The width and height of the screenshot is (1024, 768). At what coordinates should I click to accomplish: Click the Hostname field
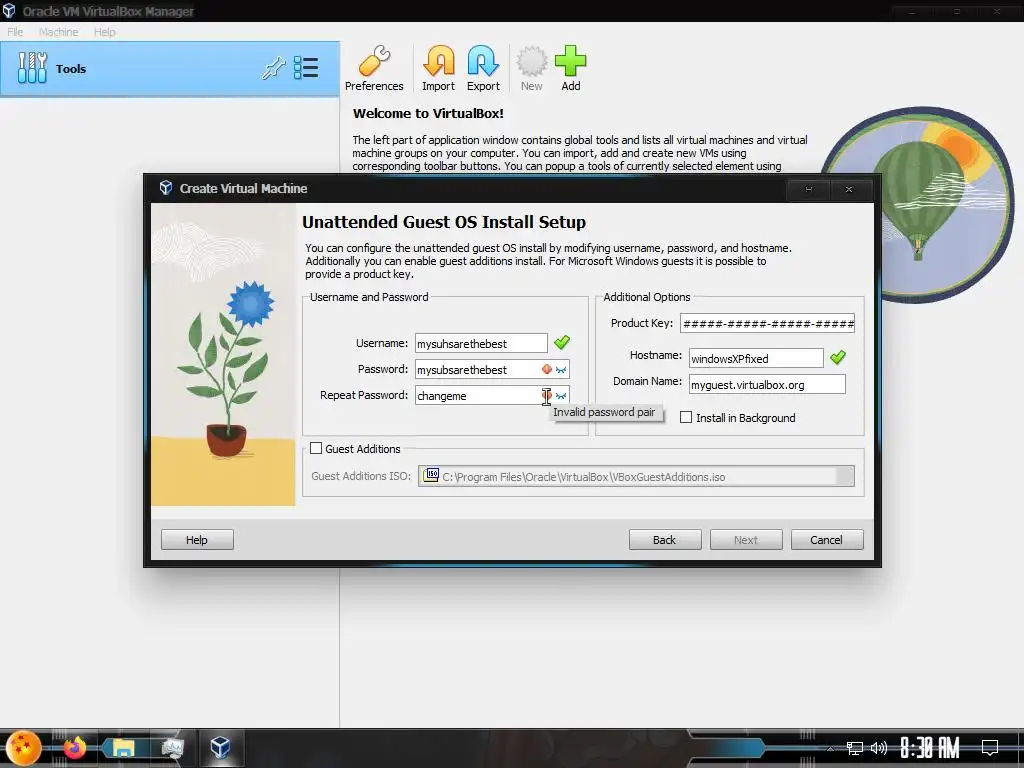tap(756, 358)
